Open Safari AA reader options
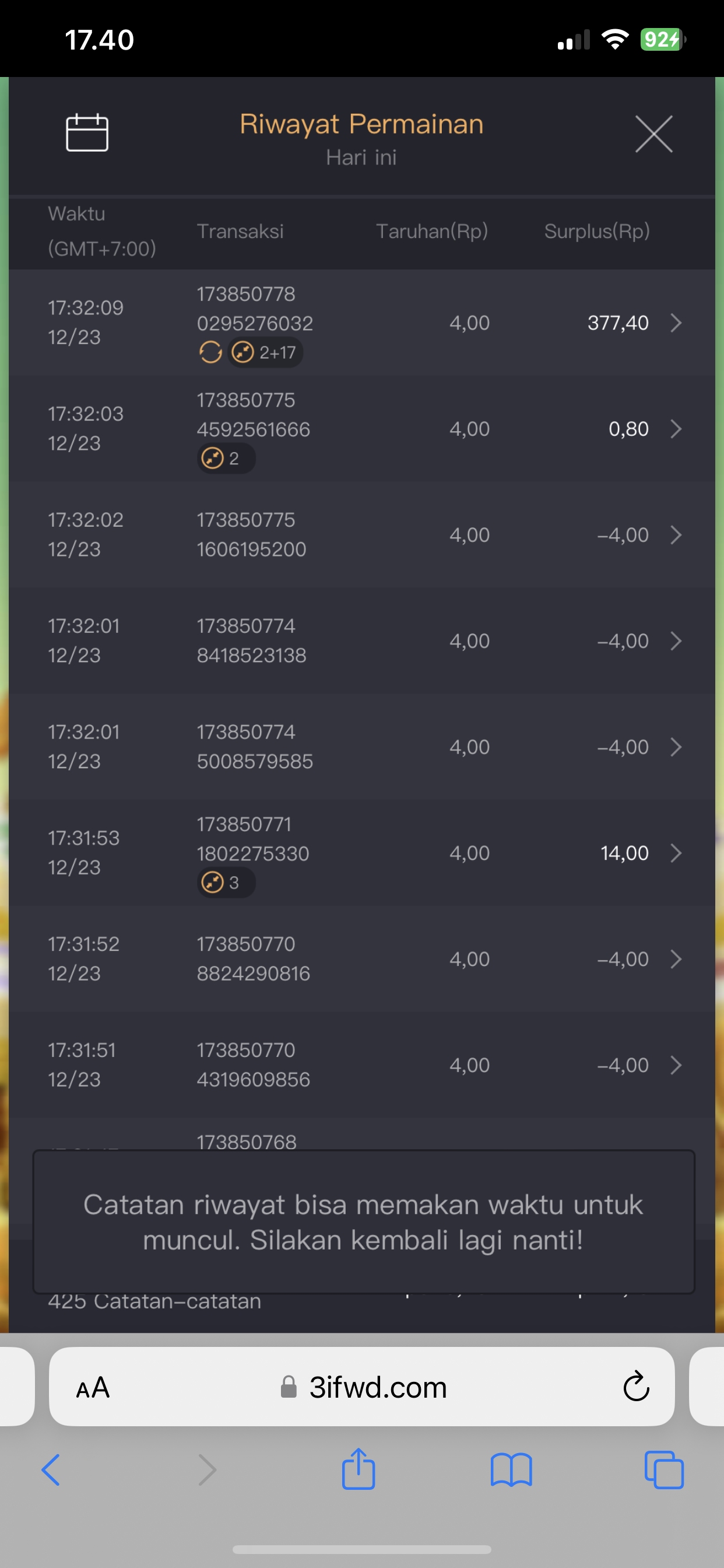The image size is (724, 1568). [x=93, y=1388]
